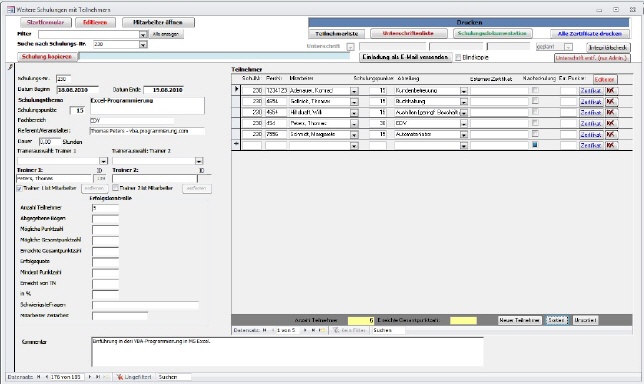Click Teilnehmerliste print button
The image size is (644, 384).
pos(337,34)
